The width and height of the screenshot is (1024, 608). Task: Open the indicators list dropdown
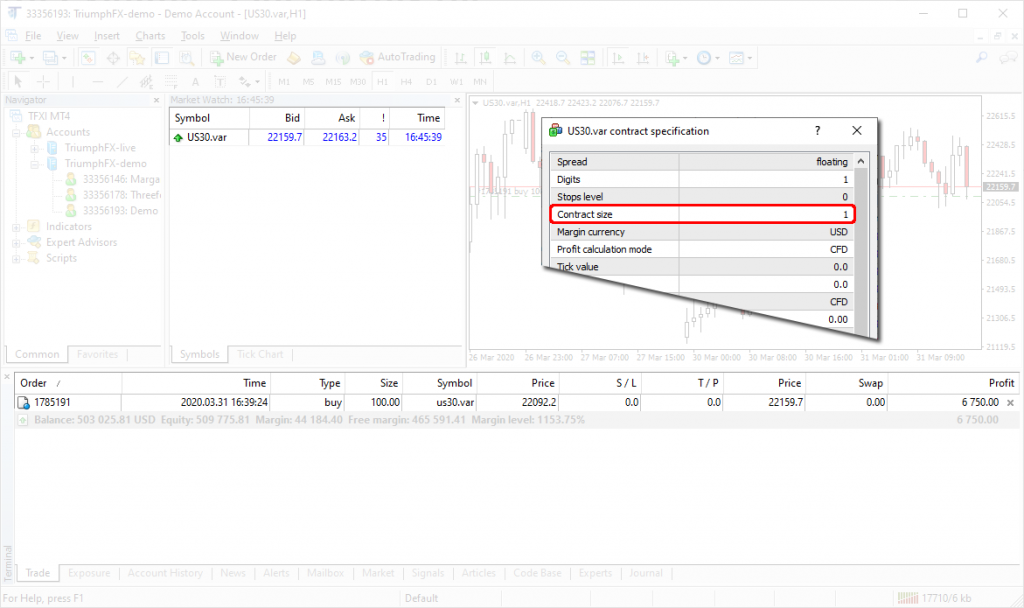(676, 58)
